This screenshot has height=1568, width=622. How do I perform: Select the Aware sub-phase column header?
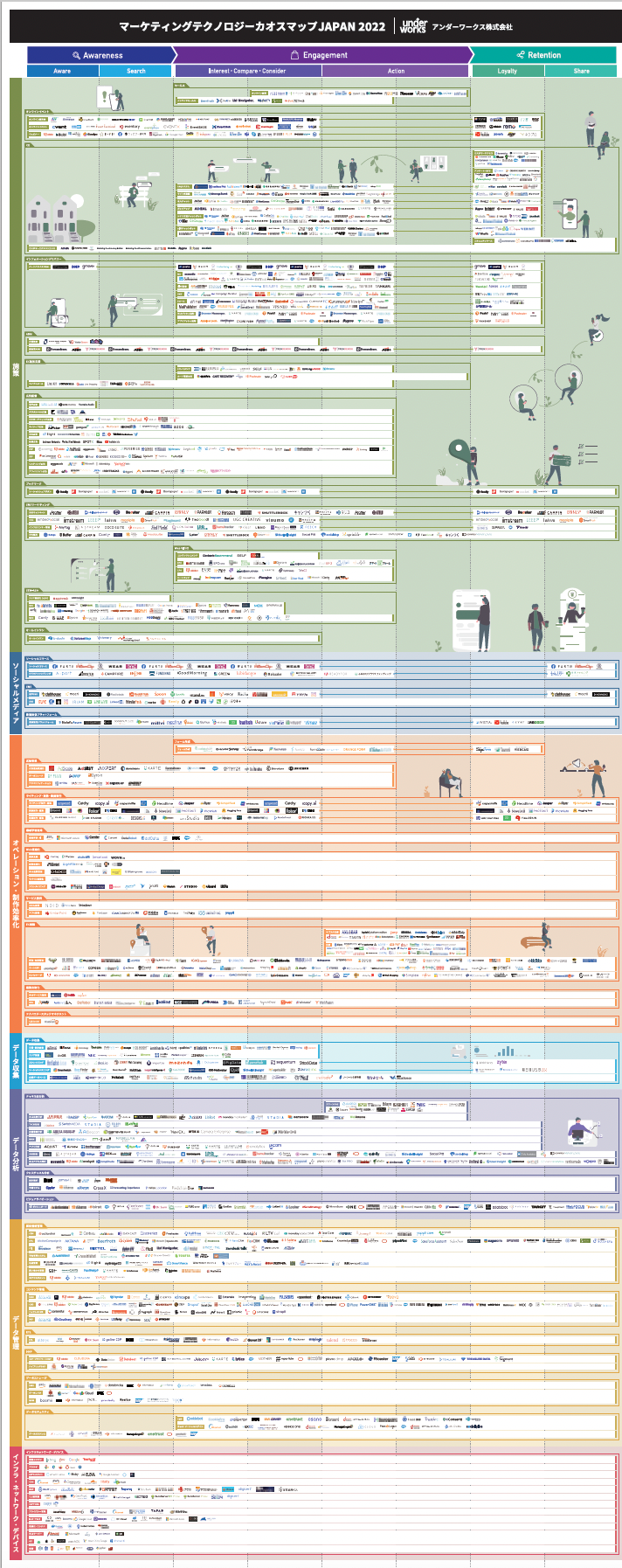pyautogui.click(x=63, y=71)
